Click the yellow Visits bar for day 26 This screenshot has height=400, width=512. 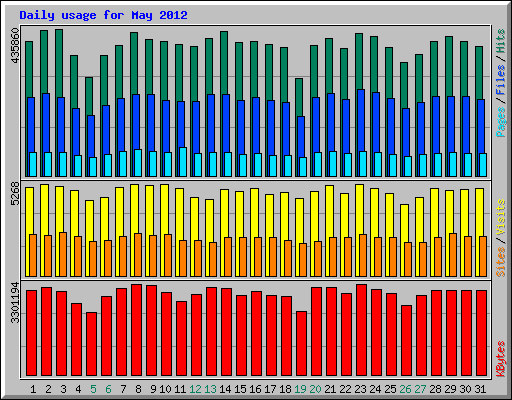click(x=405, y=223)
